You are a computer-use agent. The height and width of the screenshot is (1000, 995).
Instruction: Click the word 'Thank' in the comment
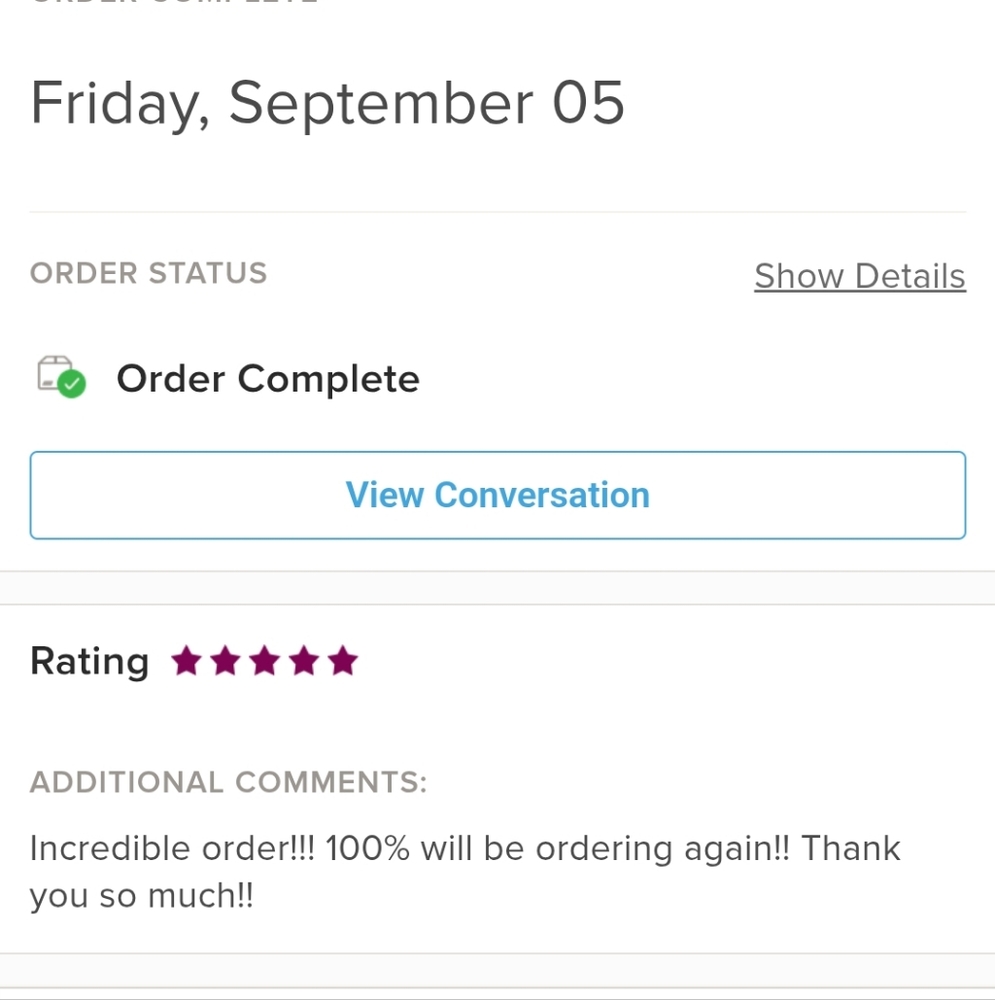click(850, 848)
